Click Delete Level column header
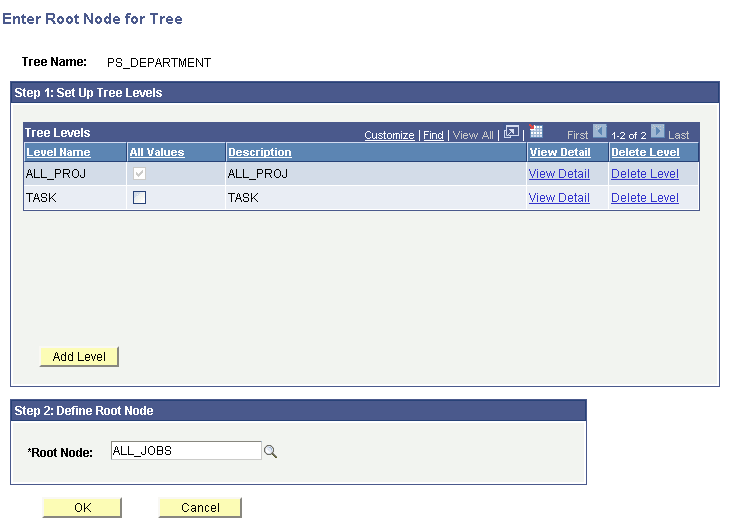Screen dimensions: 730x526 645,152
